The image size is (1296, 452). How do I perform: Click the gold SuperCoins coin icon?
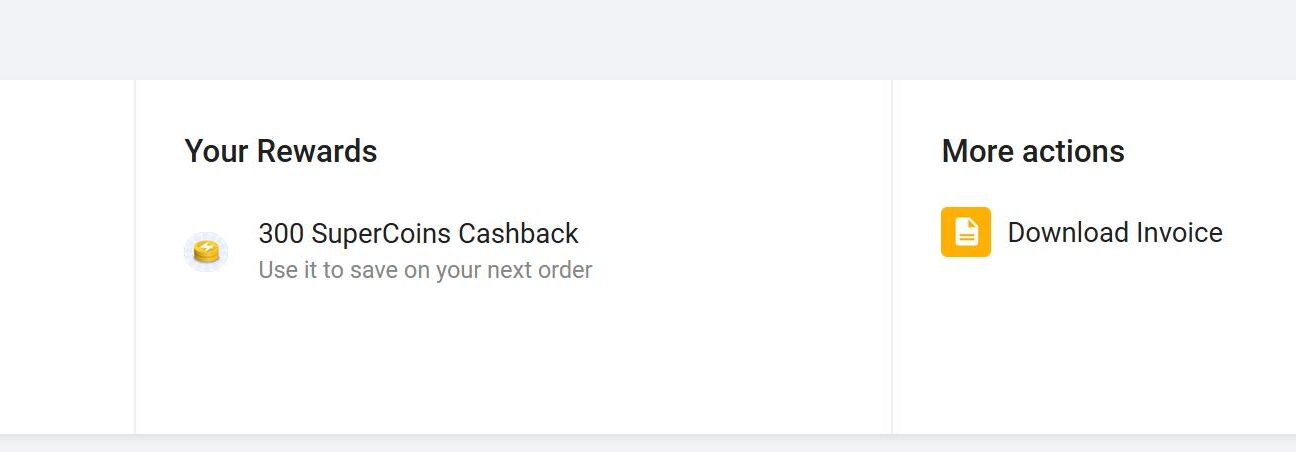[206, 252]
